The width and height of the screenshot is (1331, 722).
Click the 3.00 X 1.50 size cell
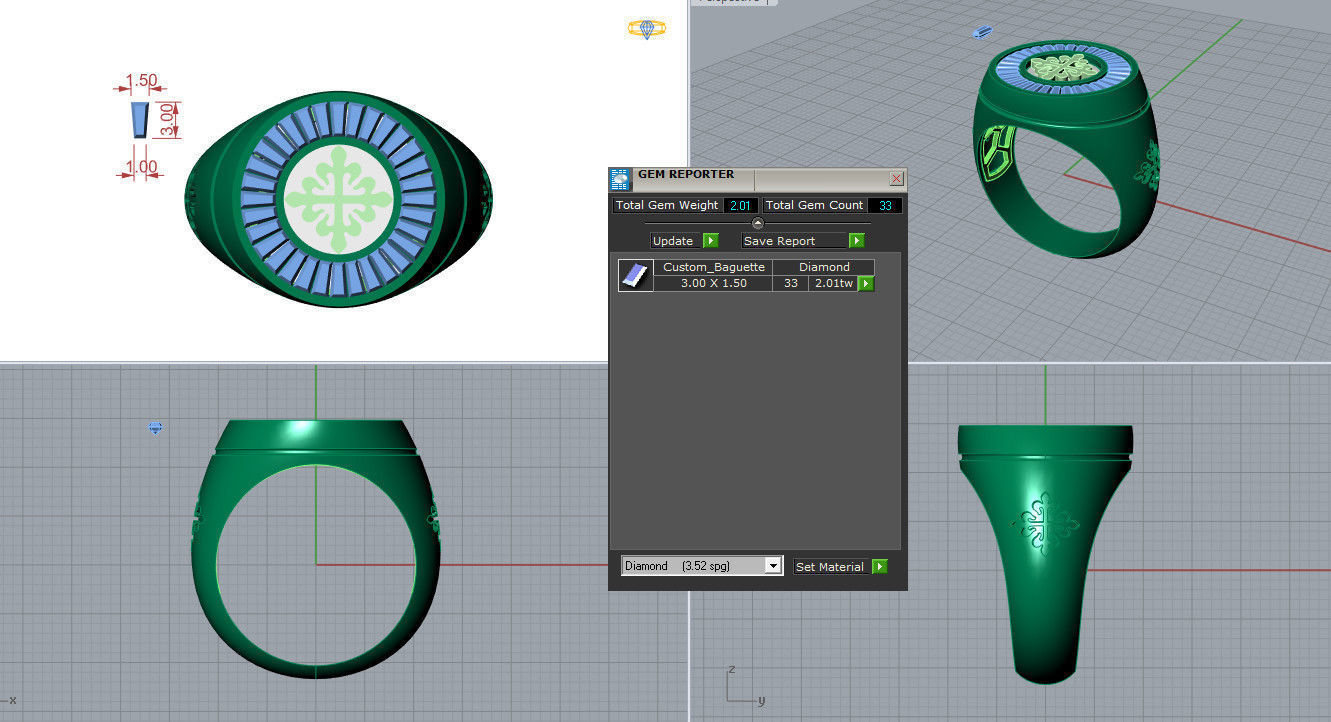(x=713, y=284)
